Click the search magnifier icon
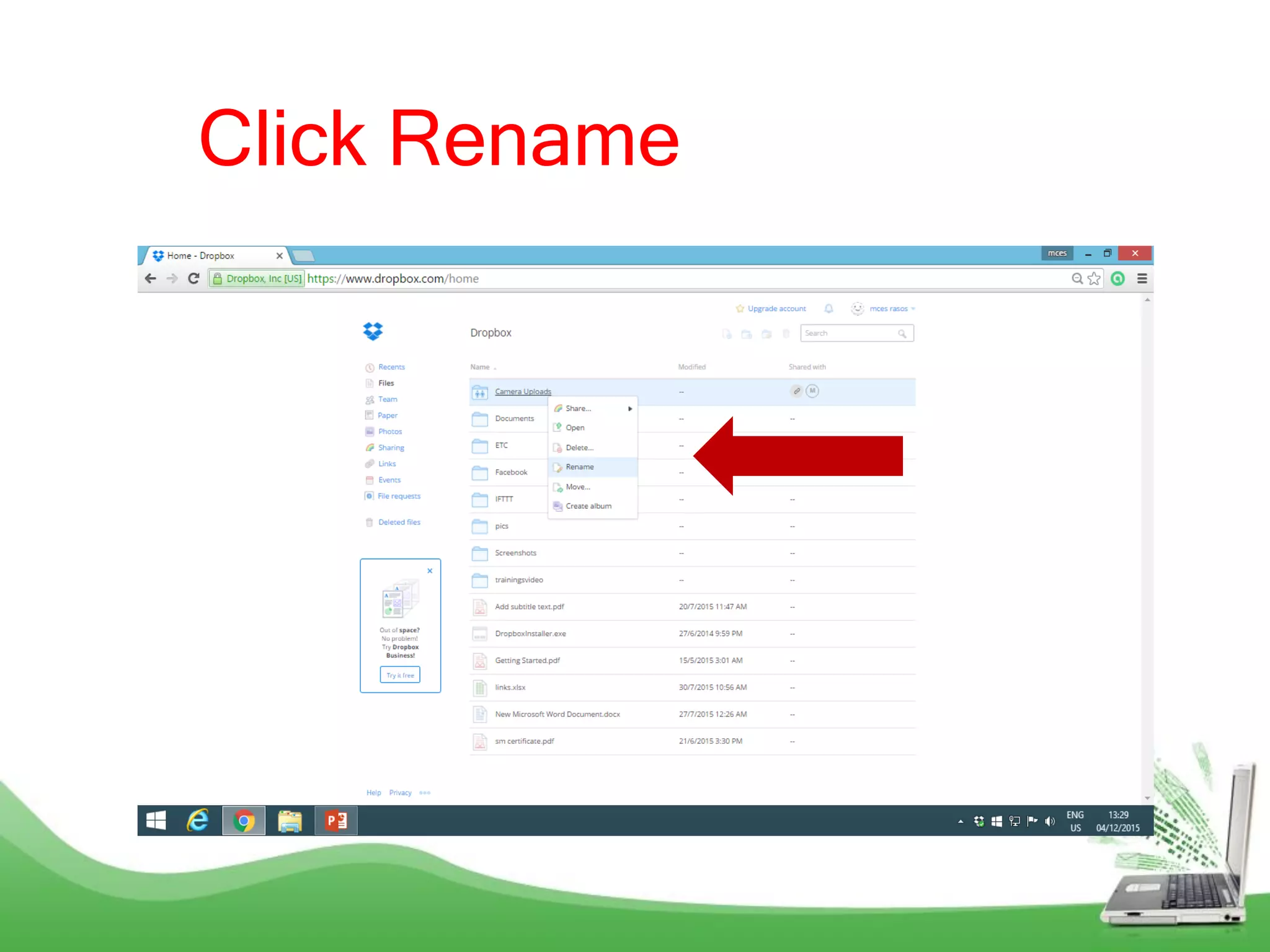 click(902, 333)
